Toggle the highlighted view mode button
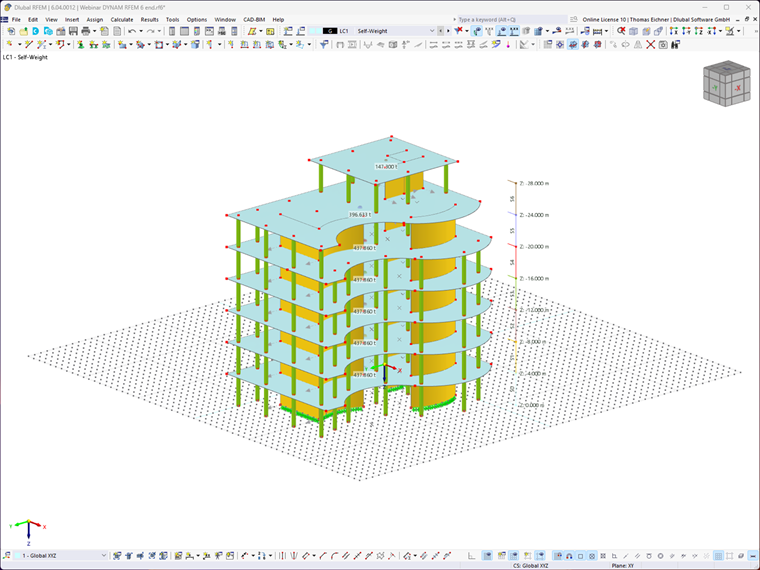Image resolution: width=760 pixels, height=570 pixels. (573, 45)
